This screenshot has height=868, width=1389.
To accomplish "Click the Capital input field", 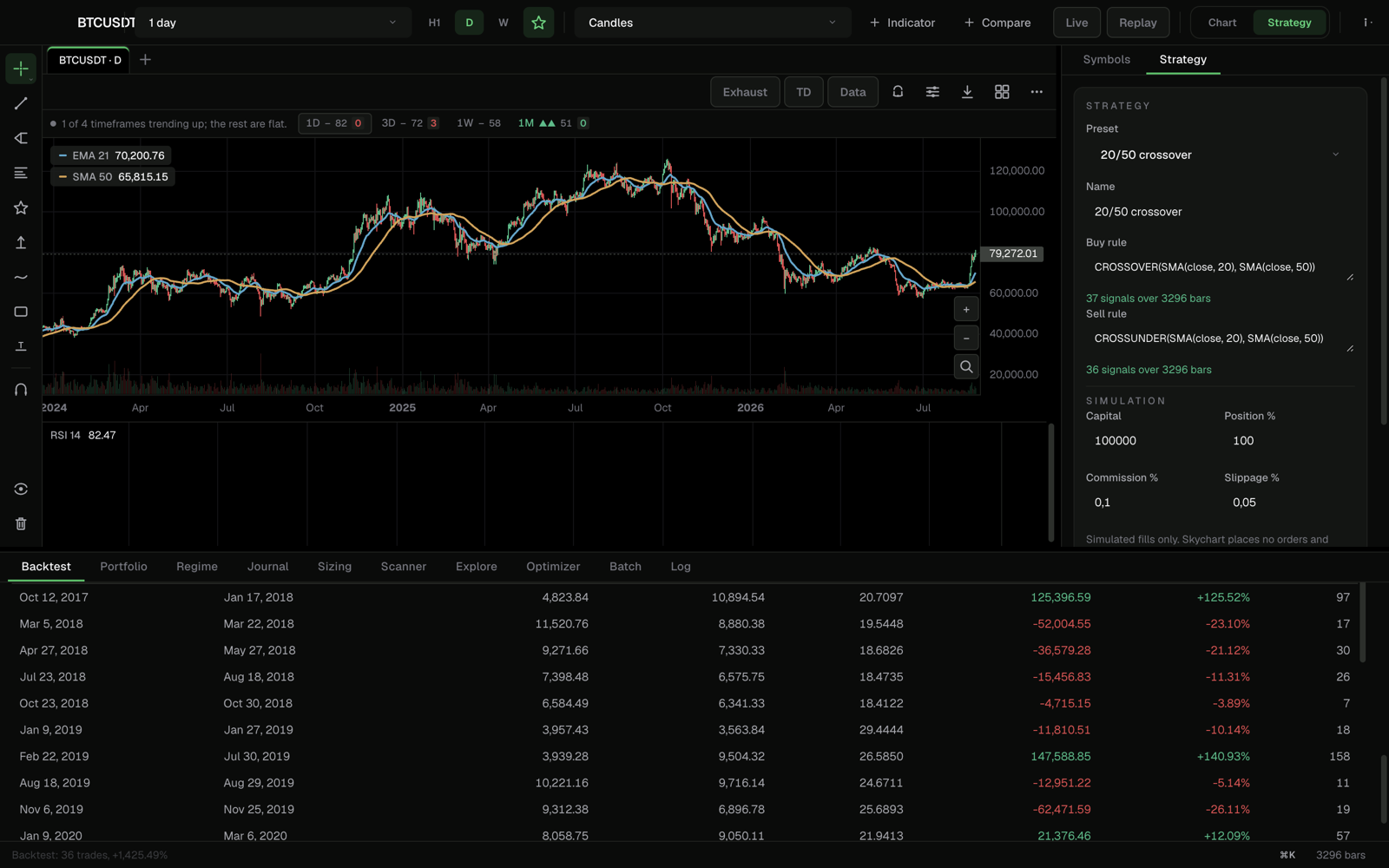I will pos(1150,441).
